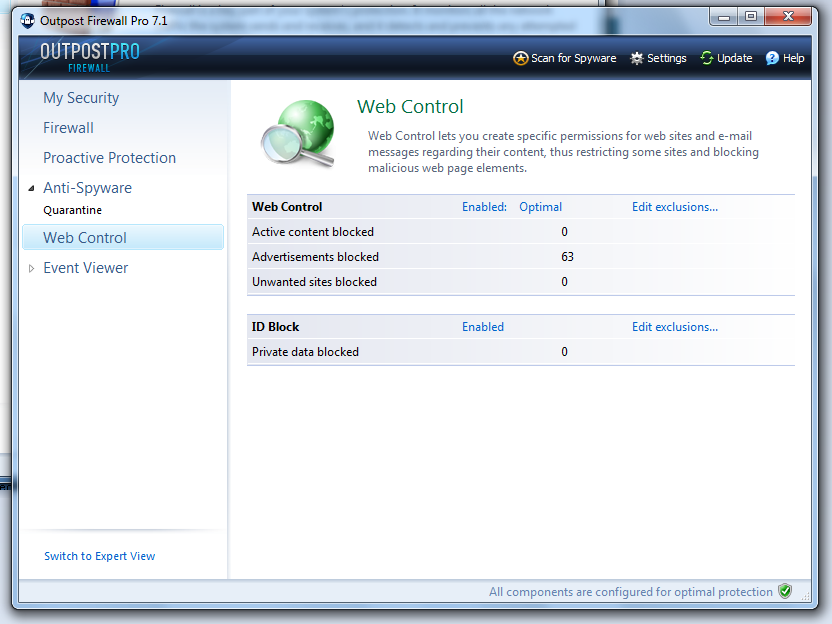832x624 pixels.
Task: Click the optimal protection status message
Action: (x=630, y=592)
